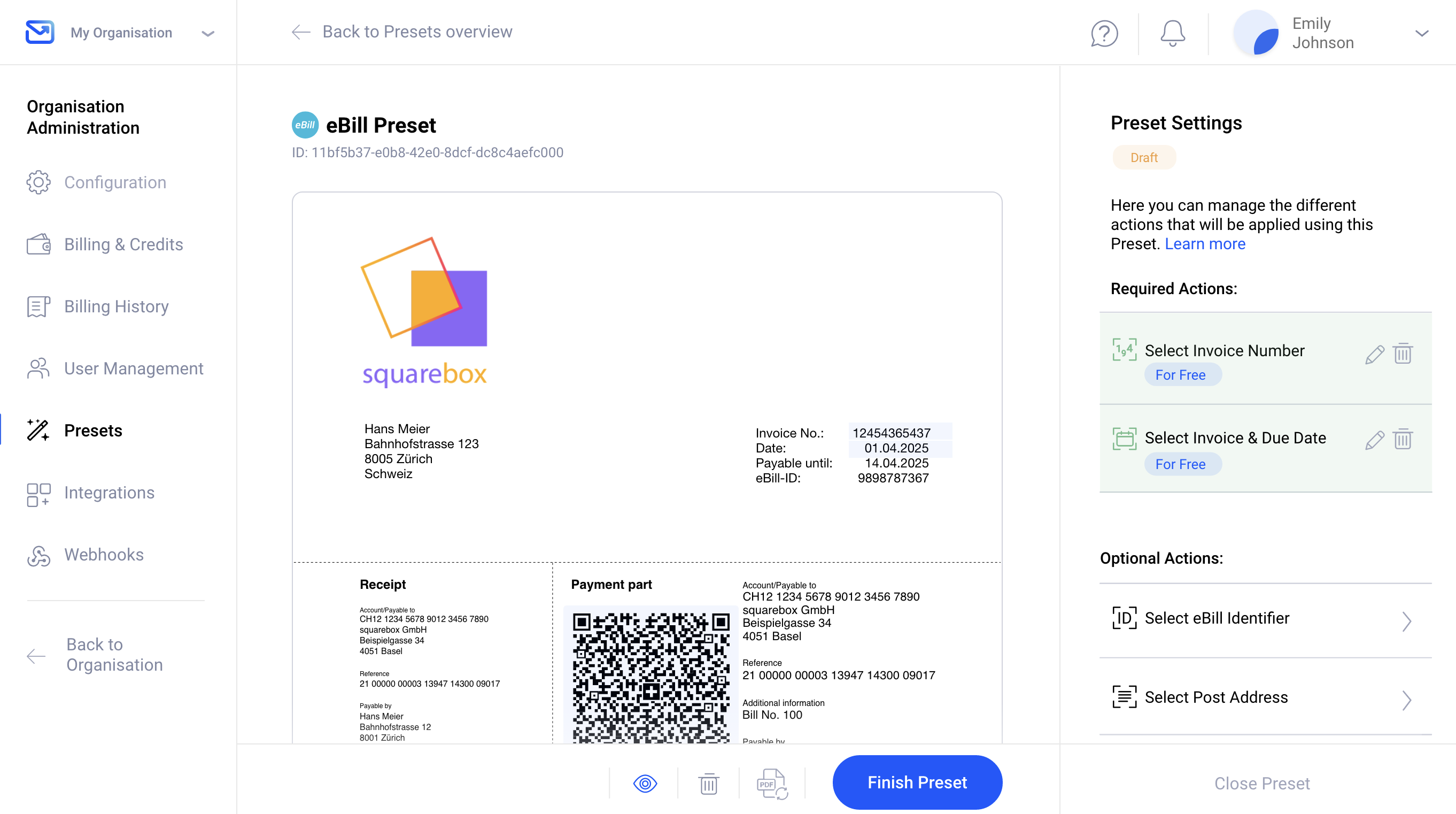Click the highlighted invoice number field on document

[899, 433]
